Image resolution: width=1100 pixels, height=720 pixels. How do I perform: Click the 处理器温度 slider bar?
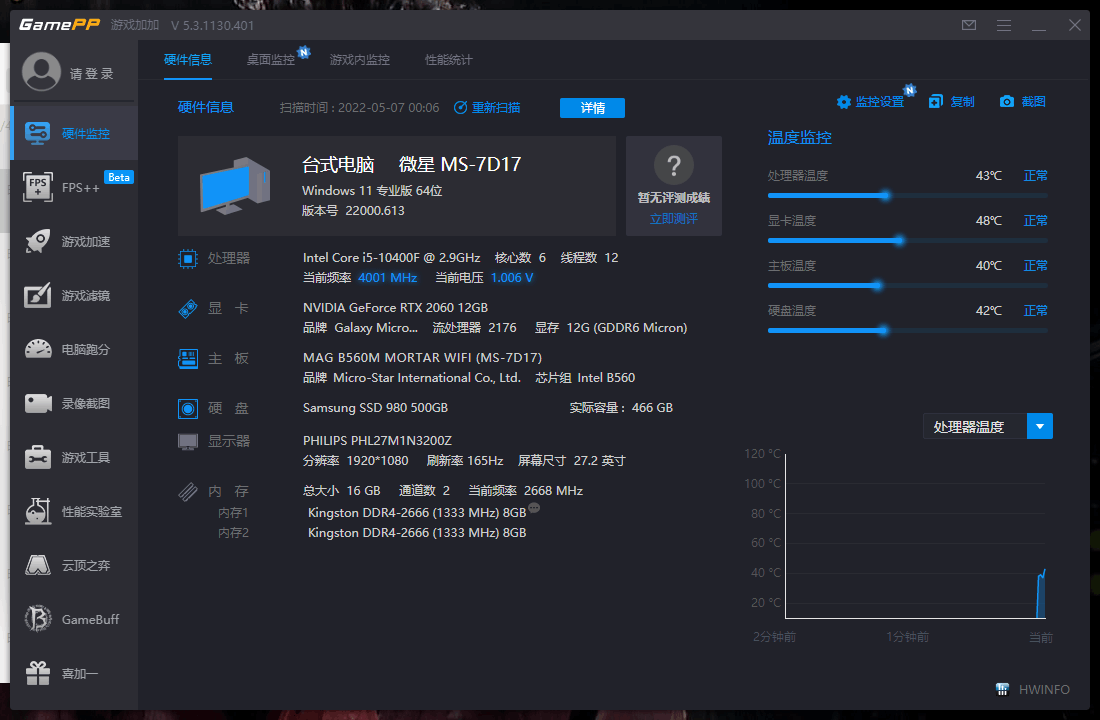coord(907,196)
